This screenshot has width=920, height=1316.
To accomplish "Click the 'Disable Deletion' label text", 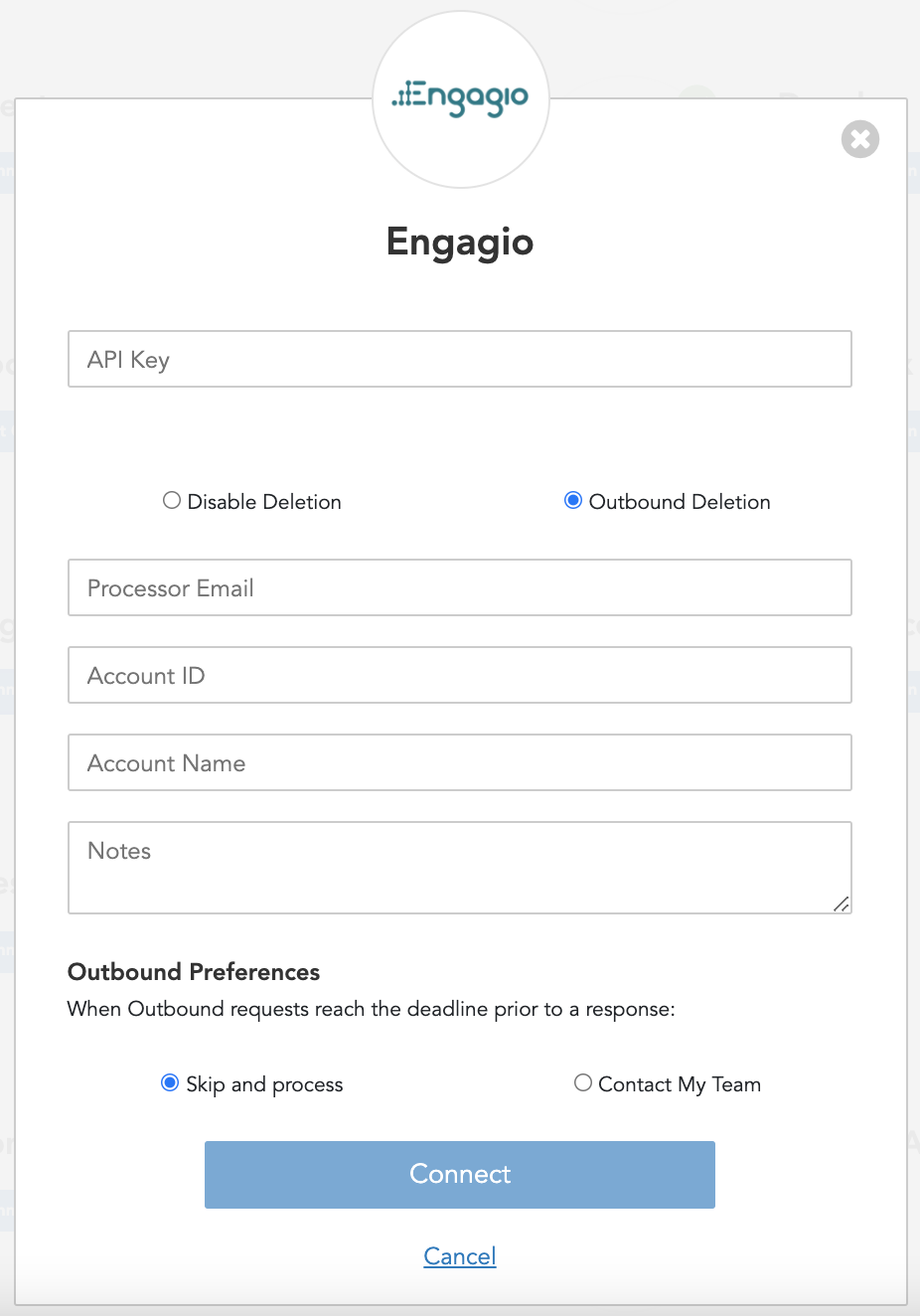I will pyautogui.click(x=264, y=502).
